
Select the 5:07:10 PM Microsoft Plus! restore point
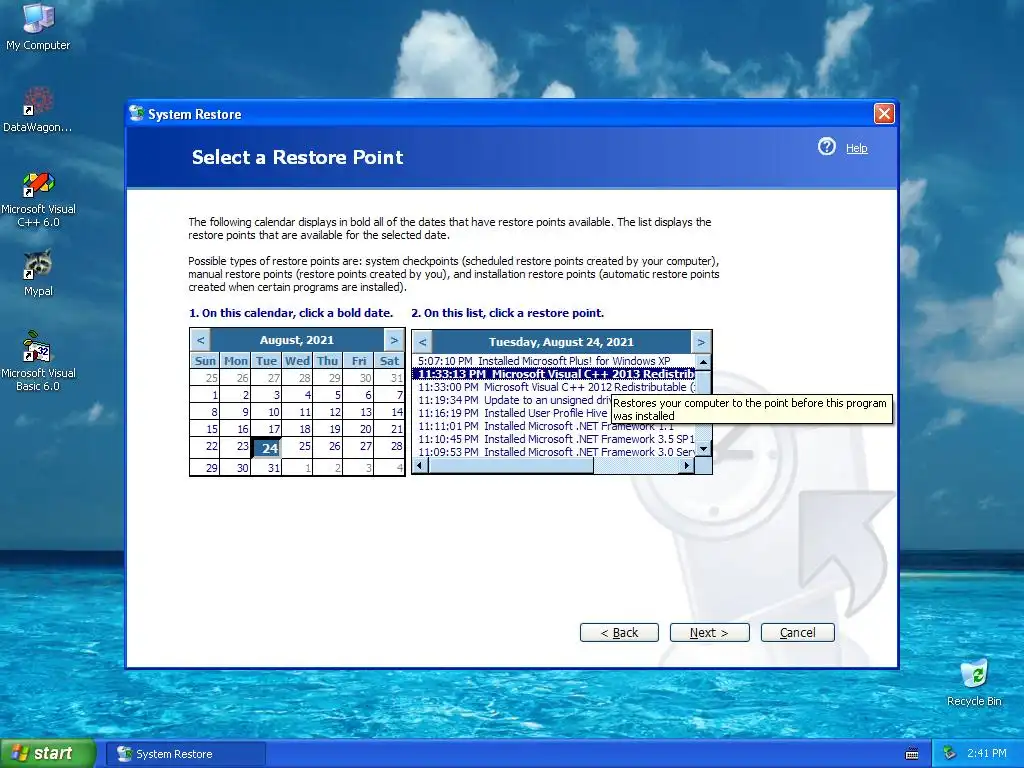554,361
